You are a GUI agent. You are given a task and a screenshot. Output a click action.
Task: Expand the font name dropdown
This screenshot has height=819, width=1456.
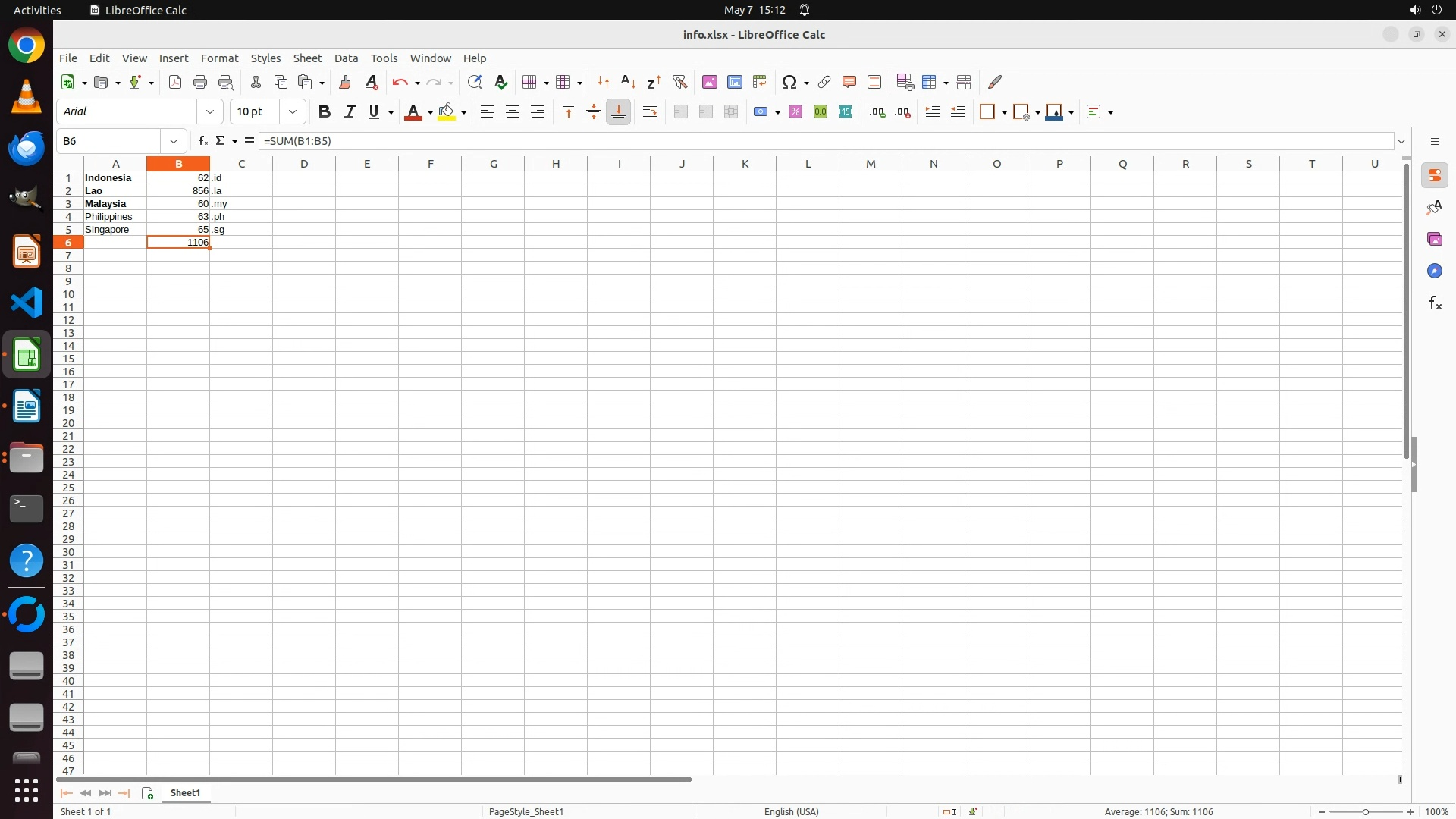(210, 112)
